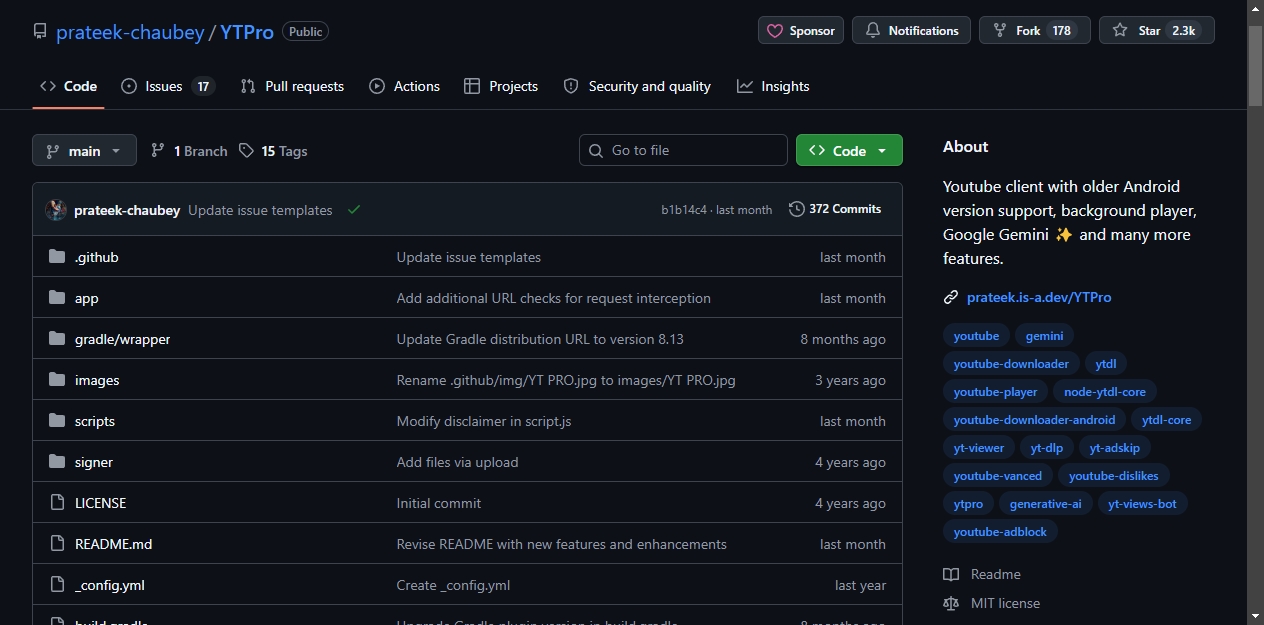This screenshot has height=625, width=1264.
Task: Open the signer folder
Action: (x=94, y=462)
